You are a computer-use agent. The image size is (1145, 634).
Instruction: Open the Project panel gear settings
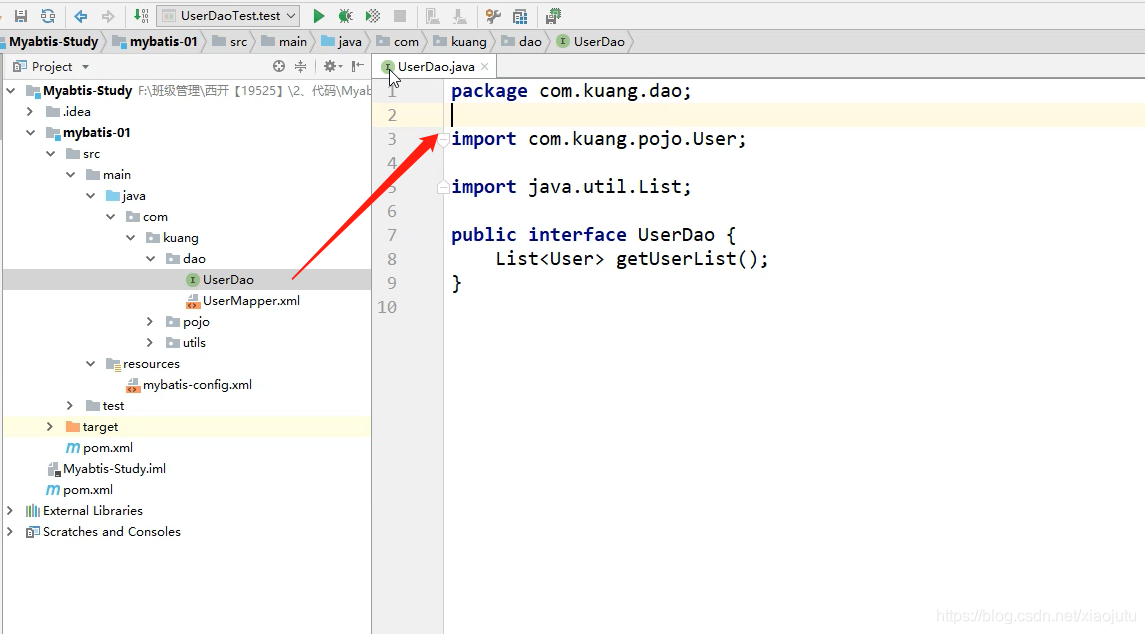click(332, 66)
